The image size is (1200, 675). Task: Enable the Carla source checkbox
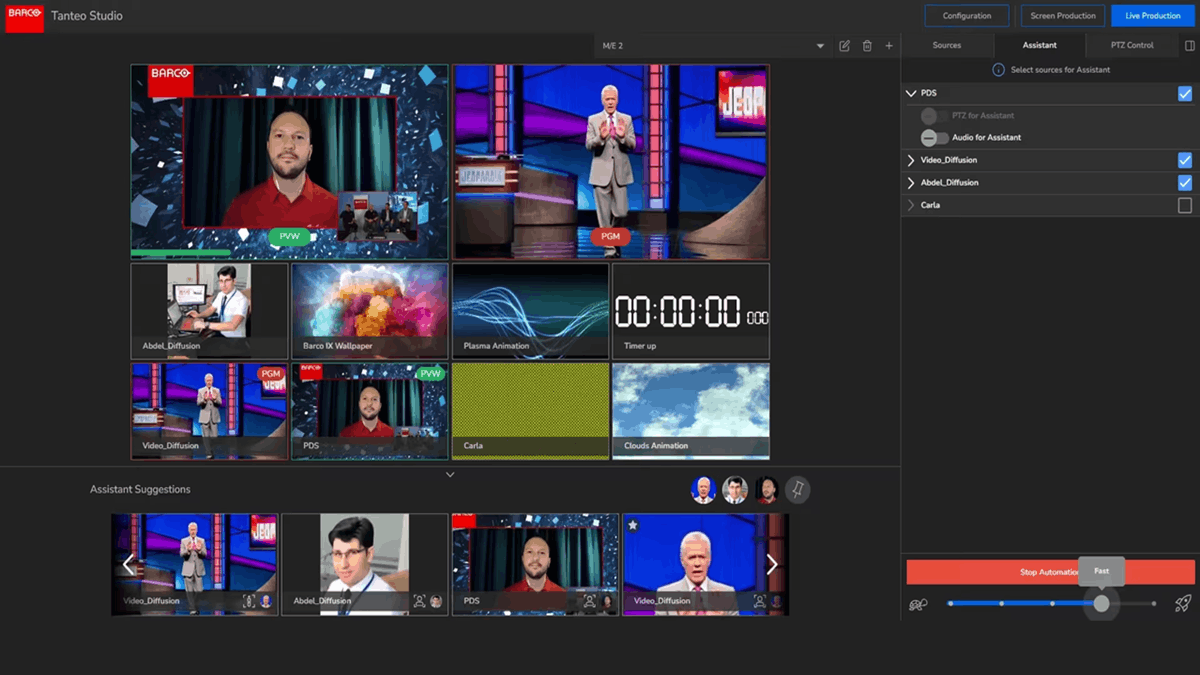[1184, 204]
